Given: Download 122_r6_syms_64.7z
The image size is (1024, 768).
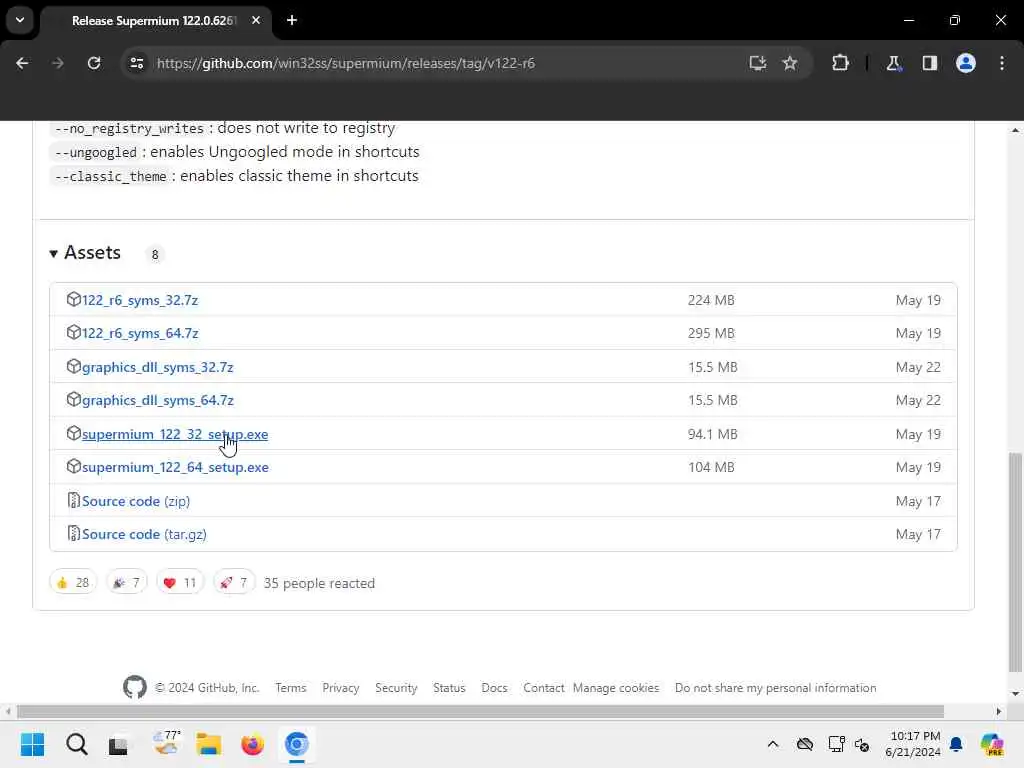Looking at the screenshot, I should pos(140,333).
